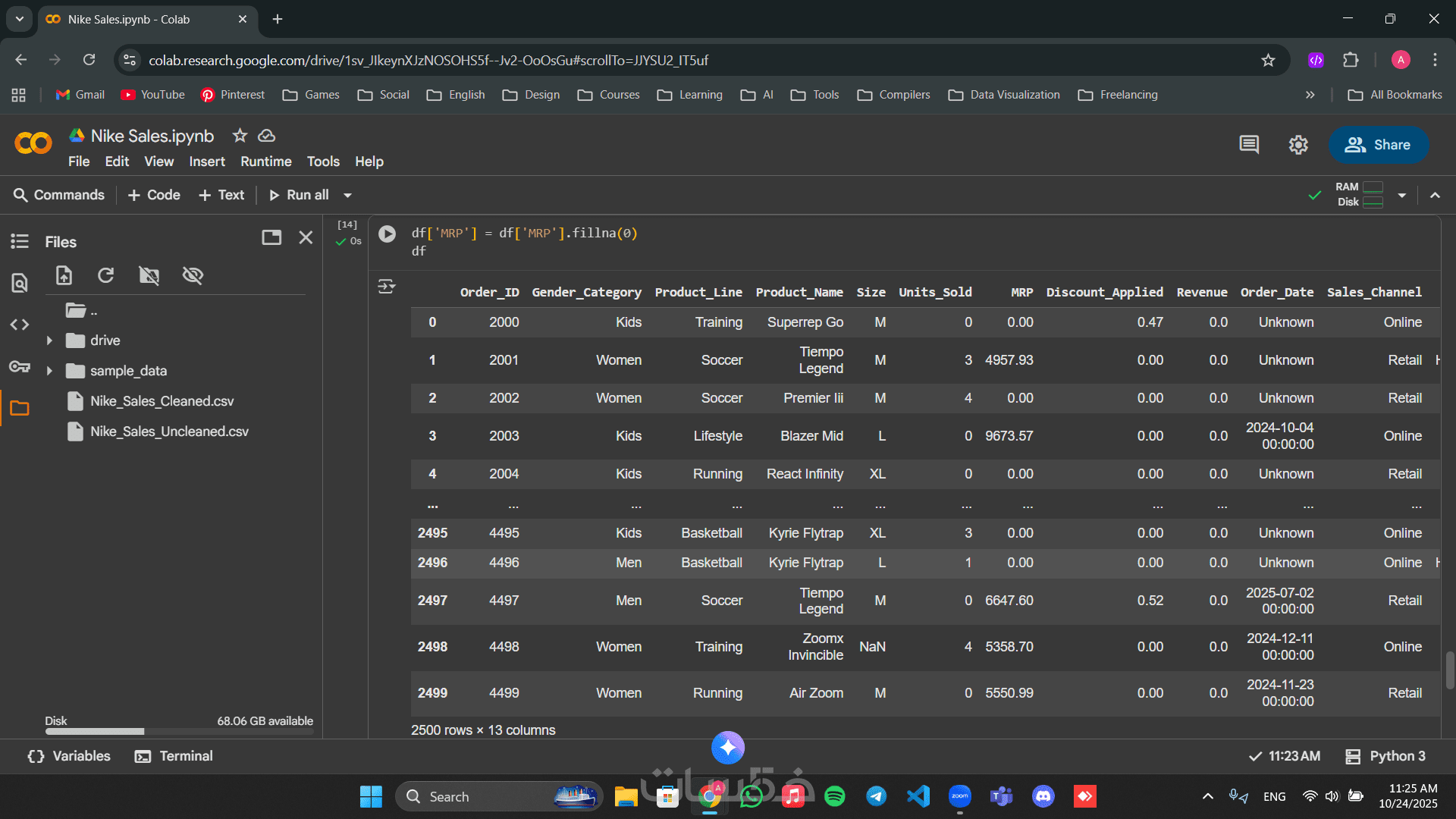The width and height of the screenshot is (1456, 819).
Task: Select Nike_Sales_Cleaned.csv in file list
Action: click(162, 401)
